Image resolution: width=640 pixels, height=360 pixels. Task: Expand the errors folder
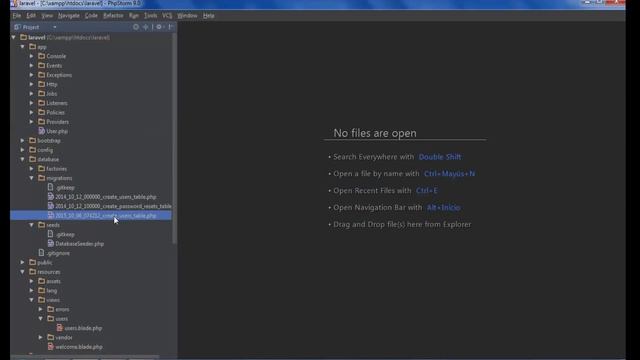click(41, 309)
